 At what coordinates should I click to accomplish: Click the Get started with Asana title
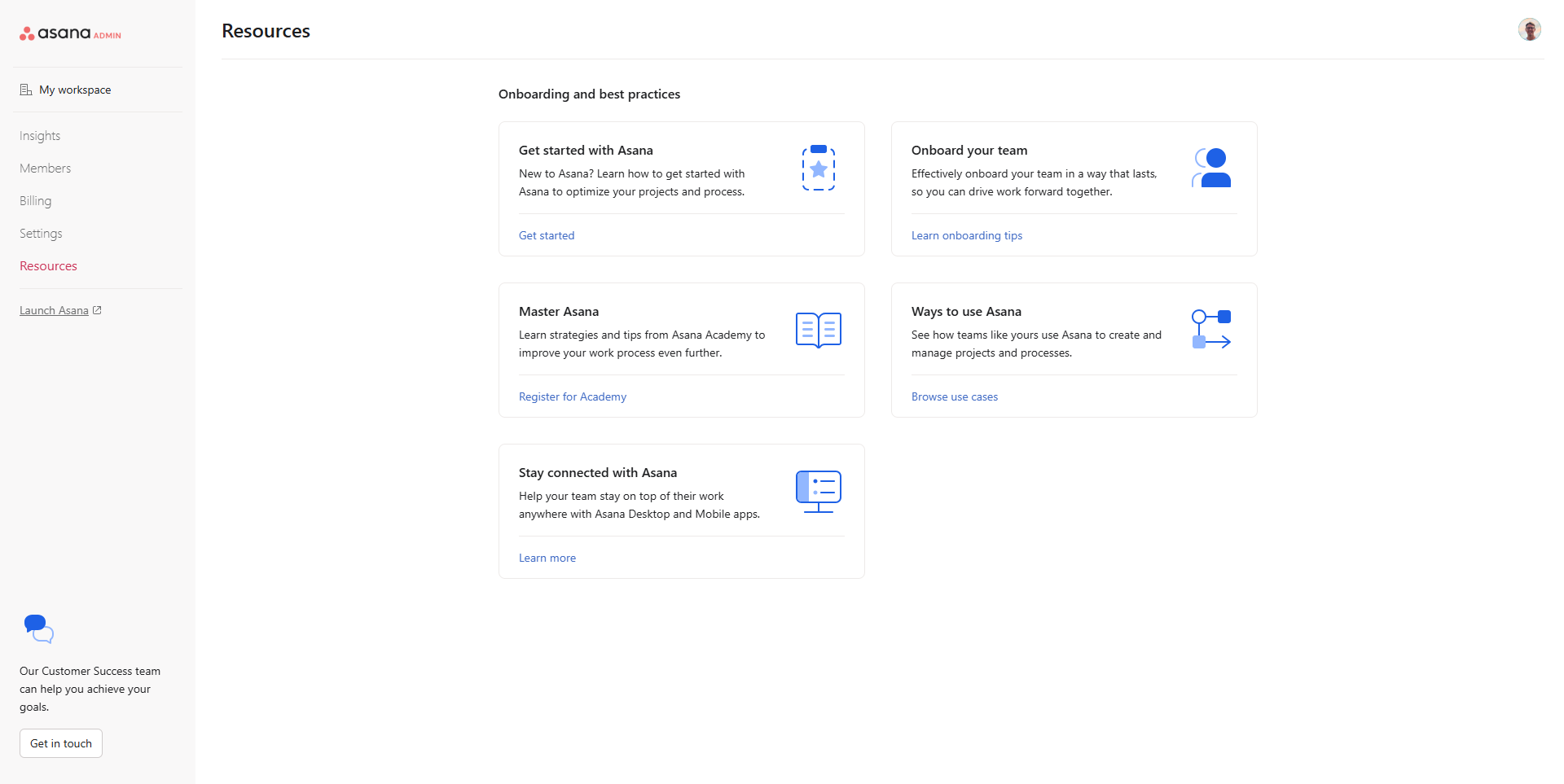[x=586, y=151]
